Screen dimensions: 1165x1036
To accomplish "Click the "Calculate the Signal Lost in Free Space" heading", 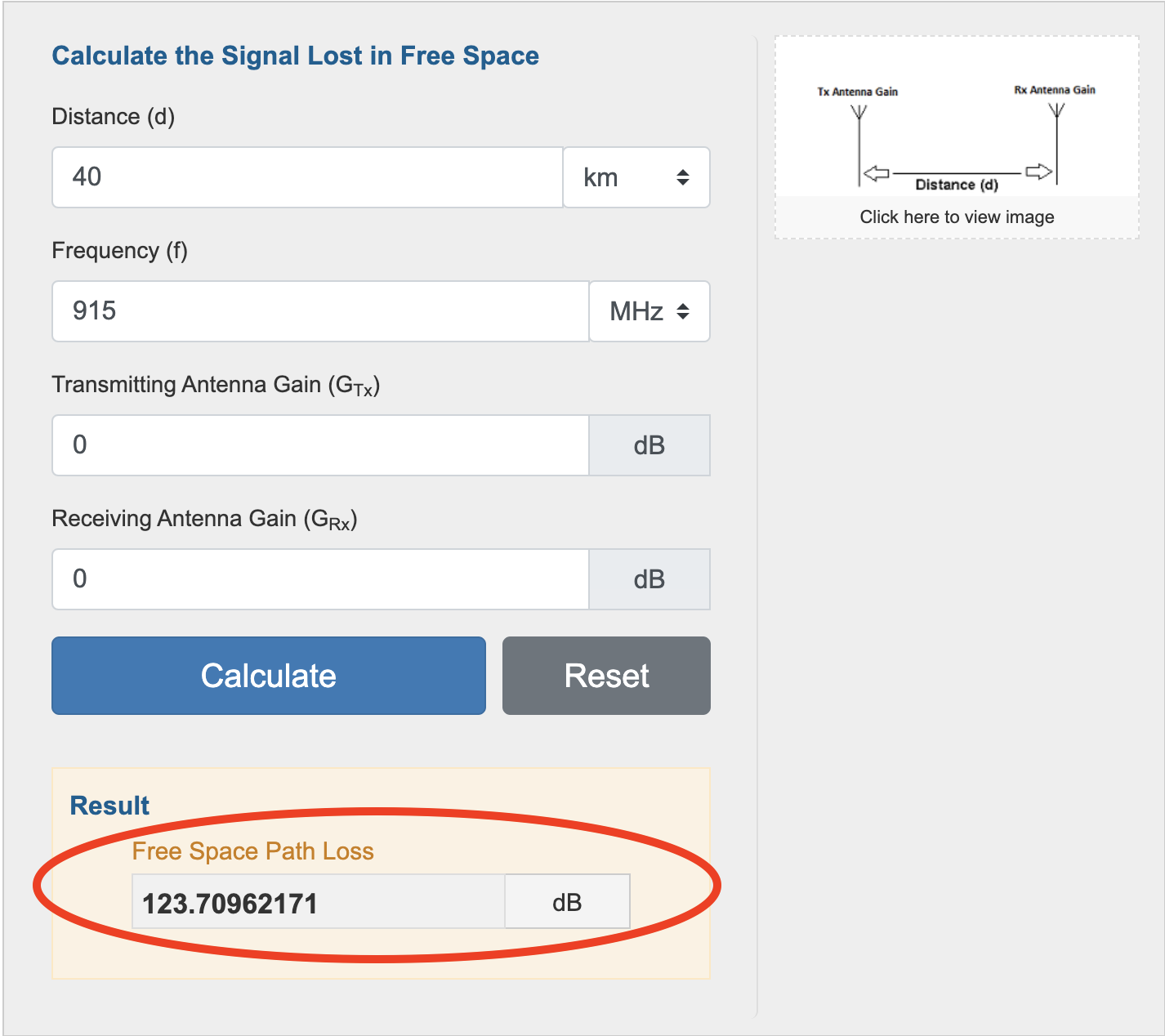I will point(295,56).
